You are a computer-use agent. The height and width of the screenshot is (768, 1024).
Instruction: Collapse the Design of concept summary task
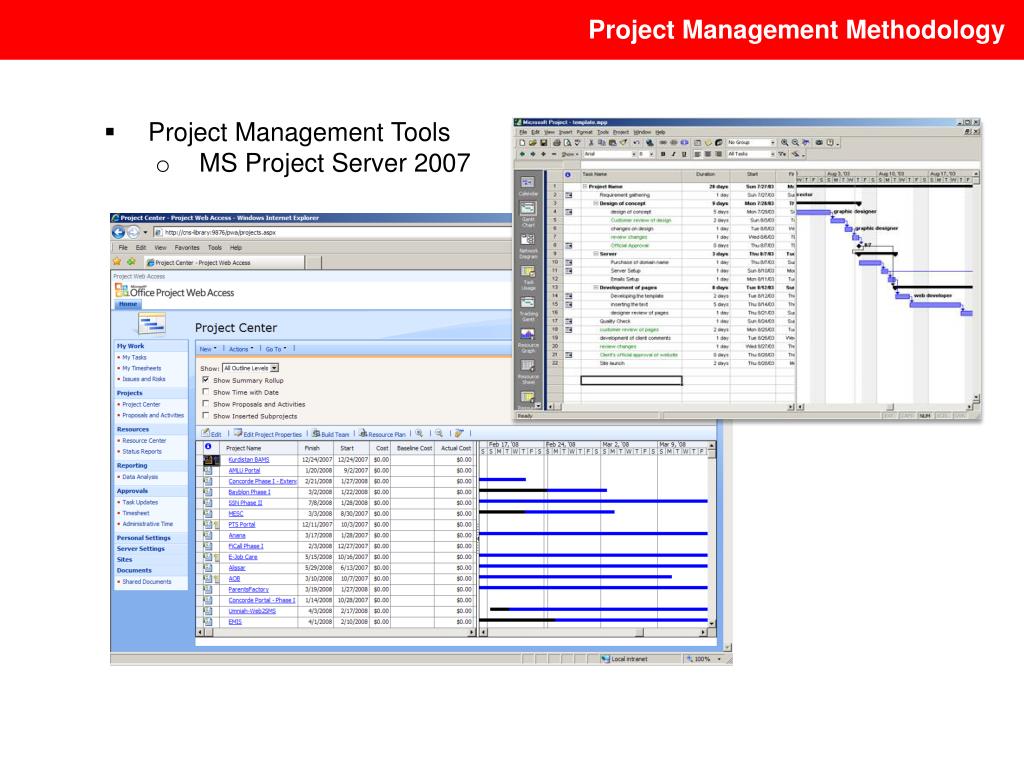595,203
